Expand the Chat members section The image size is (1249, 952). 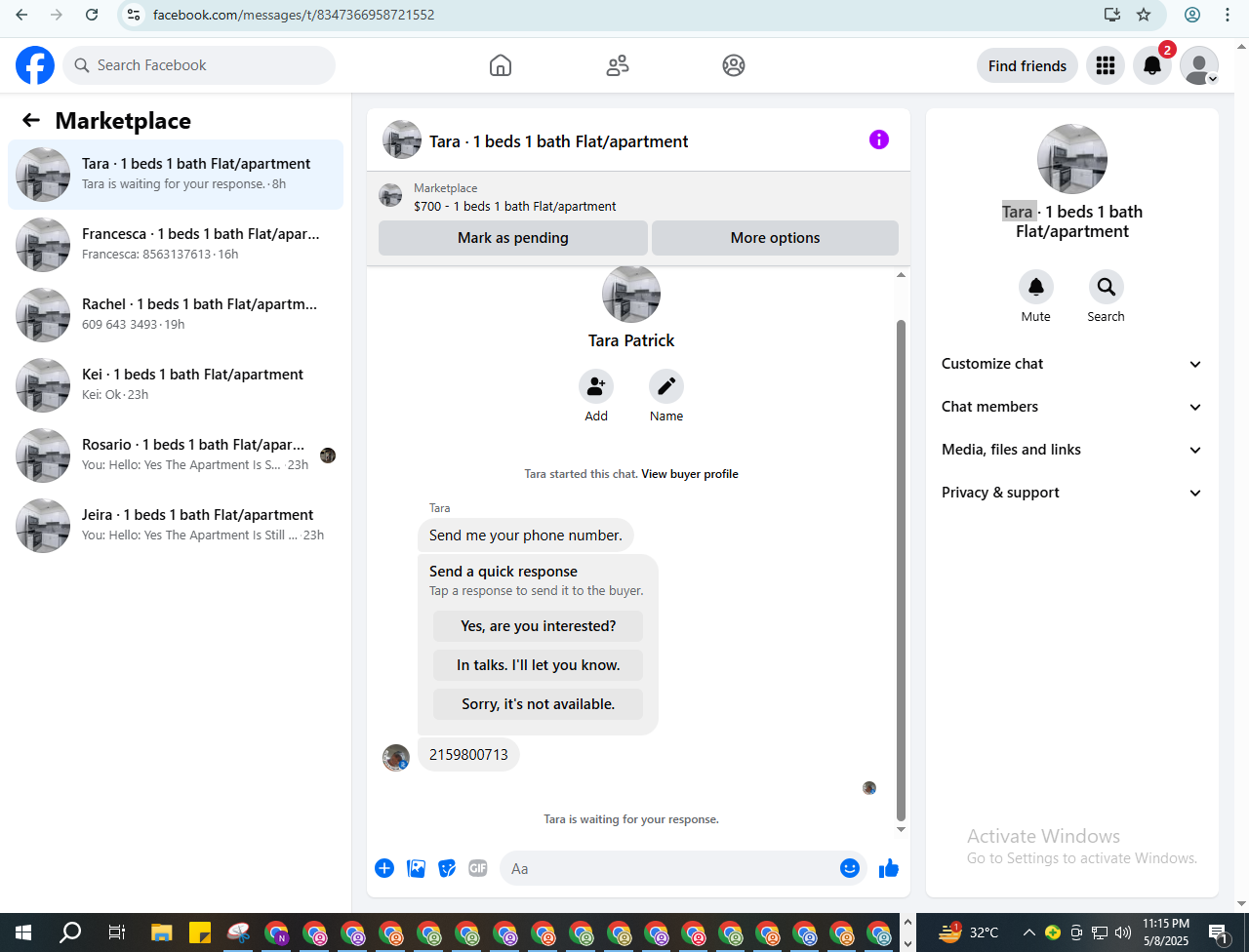coord(1072,407)
